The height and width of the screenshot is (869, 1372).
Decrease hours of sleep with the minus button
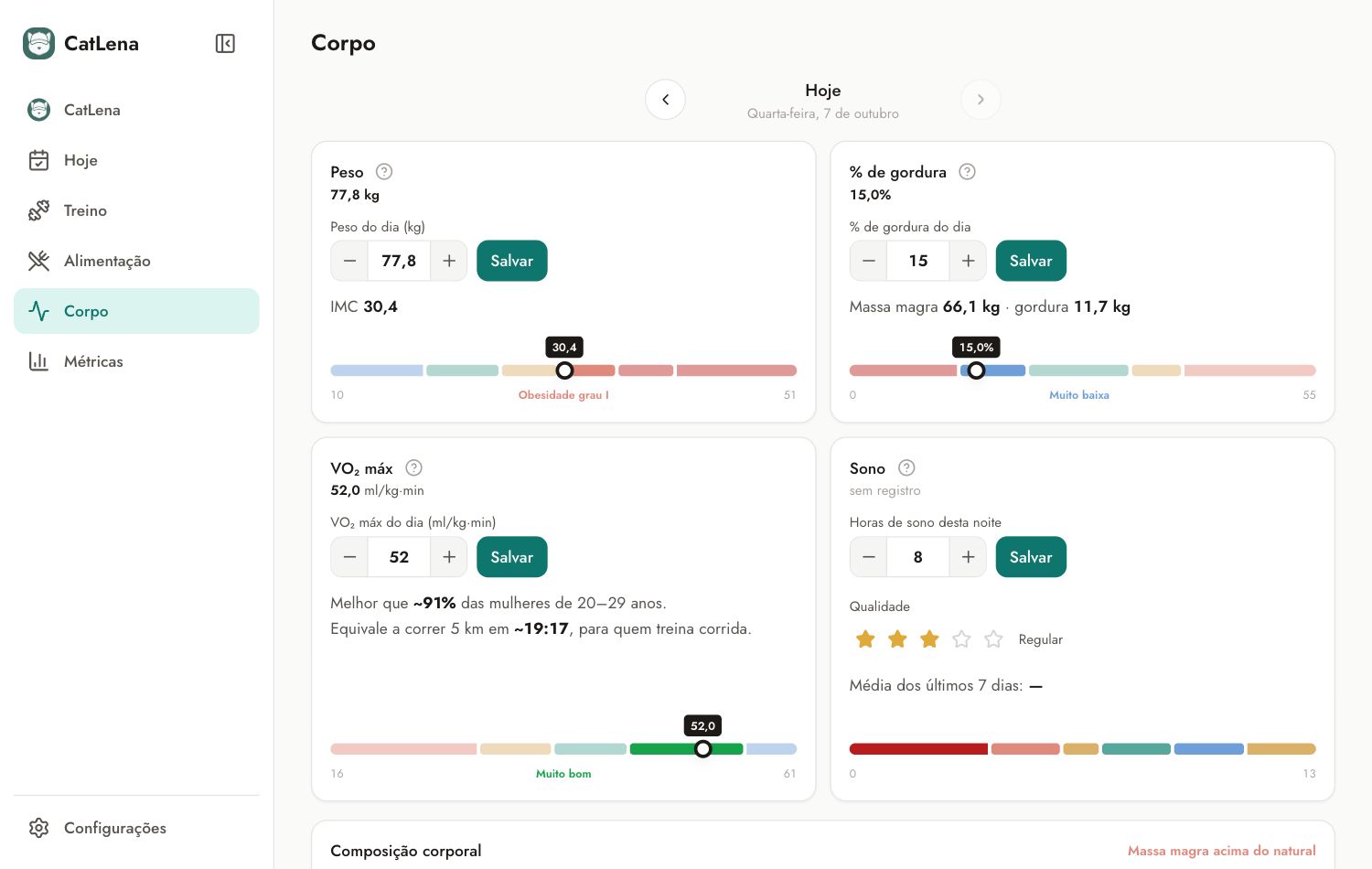point(869,557)
